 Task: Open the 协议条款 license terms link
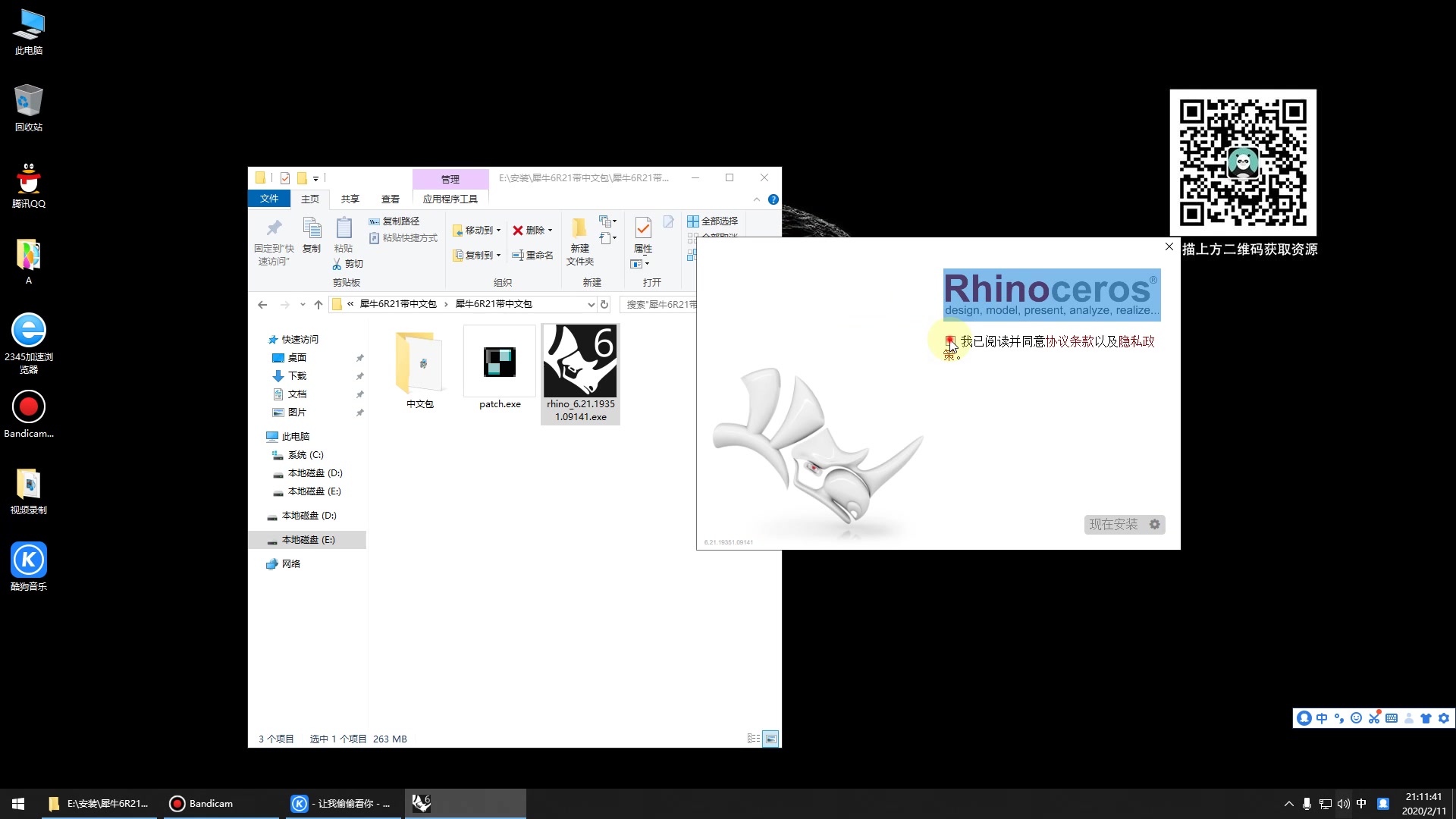point(1069,341)
